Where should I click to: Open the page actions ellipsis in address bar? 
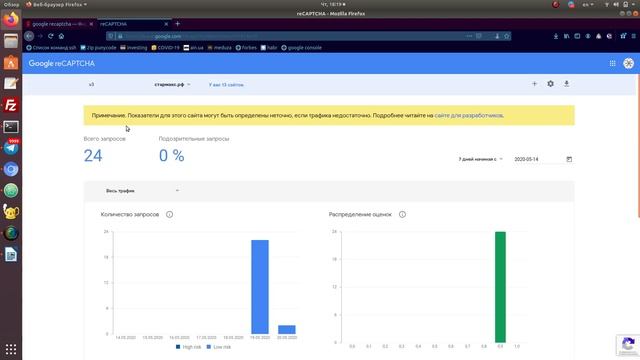pos(469,36)
